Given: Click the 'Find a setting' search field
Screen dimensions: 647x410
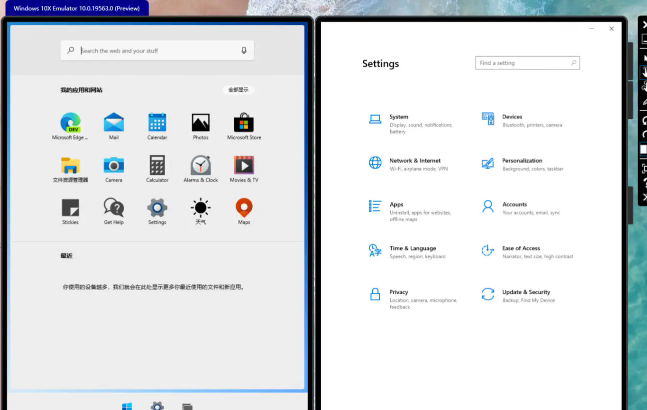Looking at the screenshot, I should (527, 63).
